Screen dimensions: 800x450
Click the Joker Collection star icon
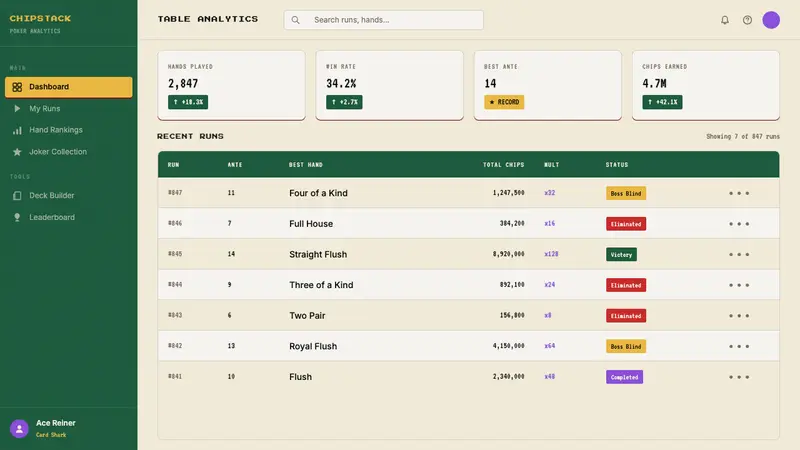click(x=17, y=152)
